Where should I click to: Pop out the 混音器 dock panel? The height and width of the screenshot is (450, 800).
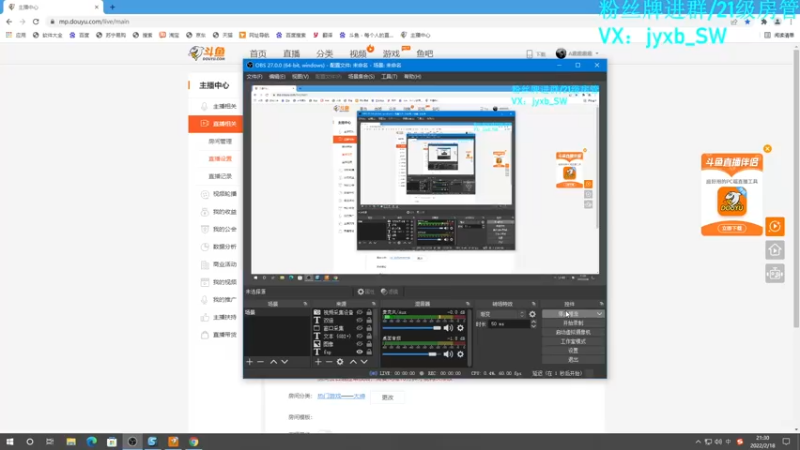(467, 304)
